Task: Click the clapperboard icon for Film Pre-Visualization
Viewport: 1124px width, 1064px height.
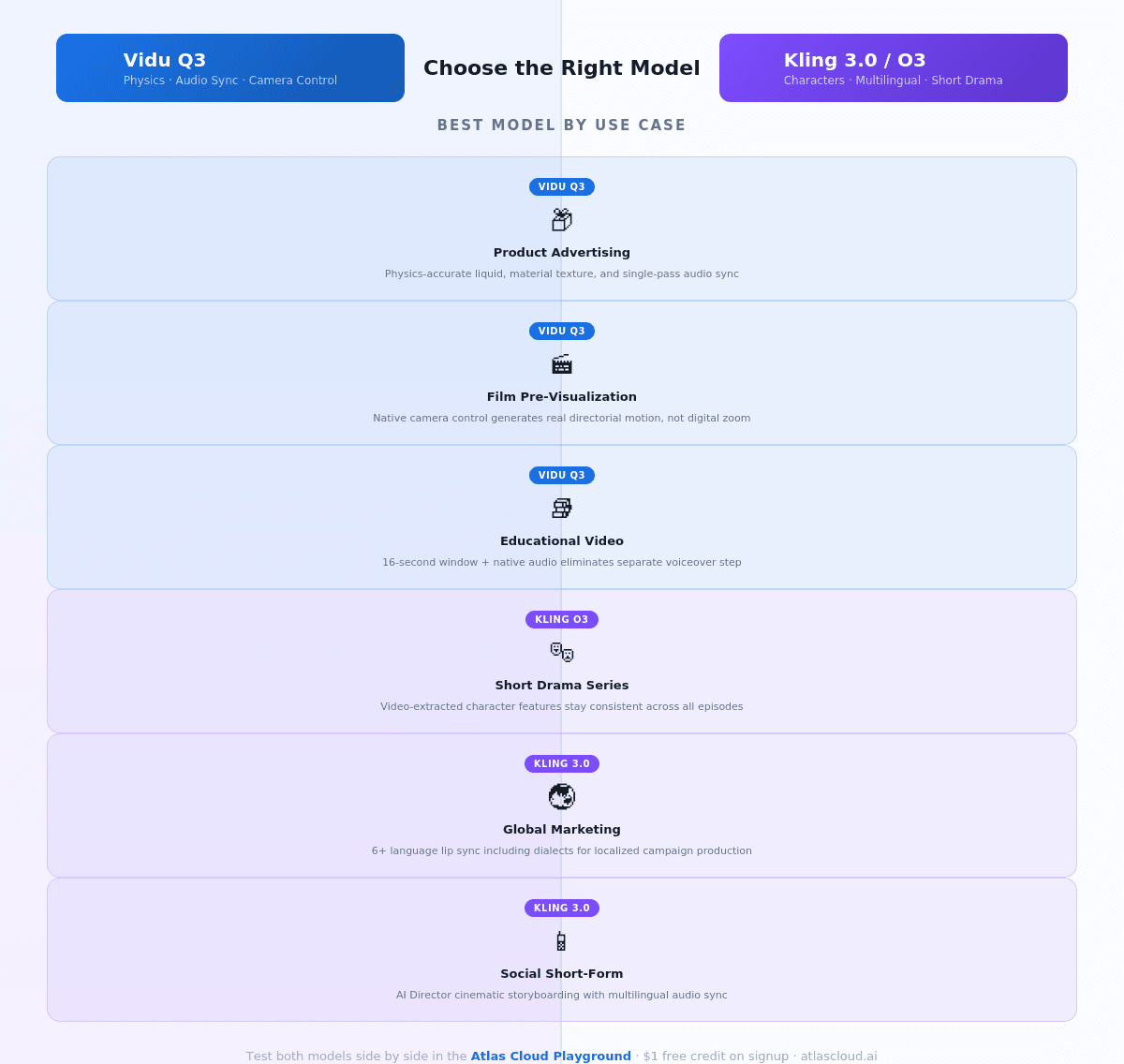Action: tap(562, 364)
